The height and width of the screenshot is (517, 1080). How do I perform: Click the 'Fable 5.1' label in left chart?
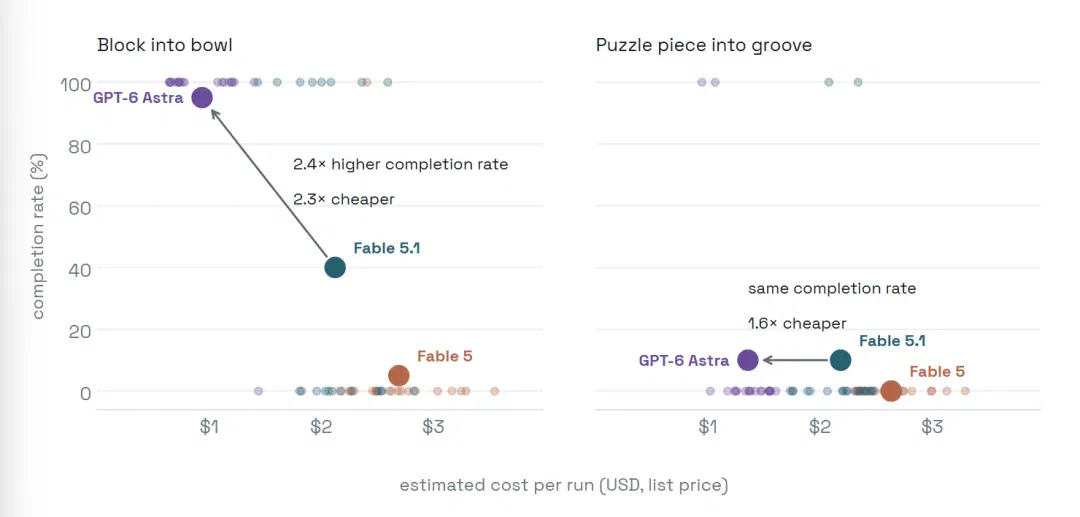pyautogui.click(x=386, y=249)
